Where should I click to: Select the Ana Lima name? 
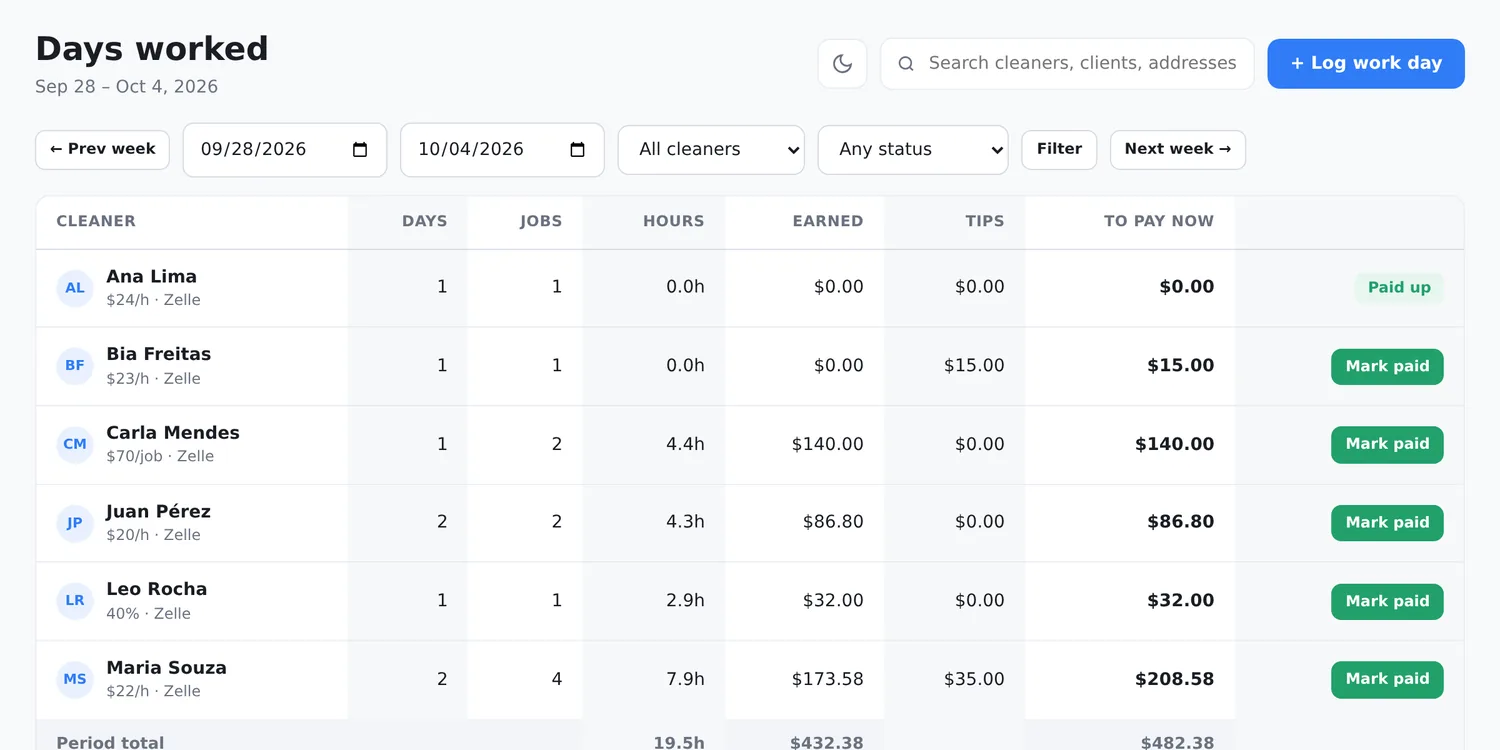click(x=152, y=277)
